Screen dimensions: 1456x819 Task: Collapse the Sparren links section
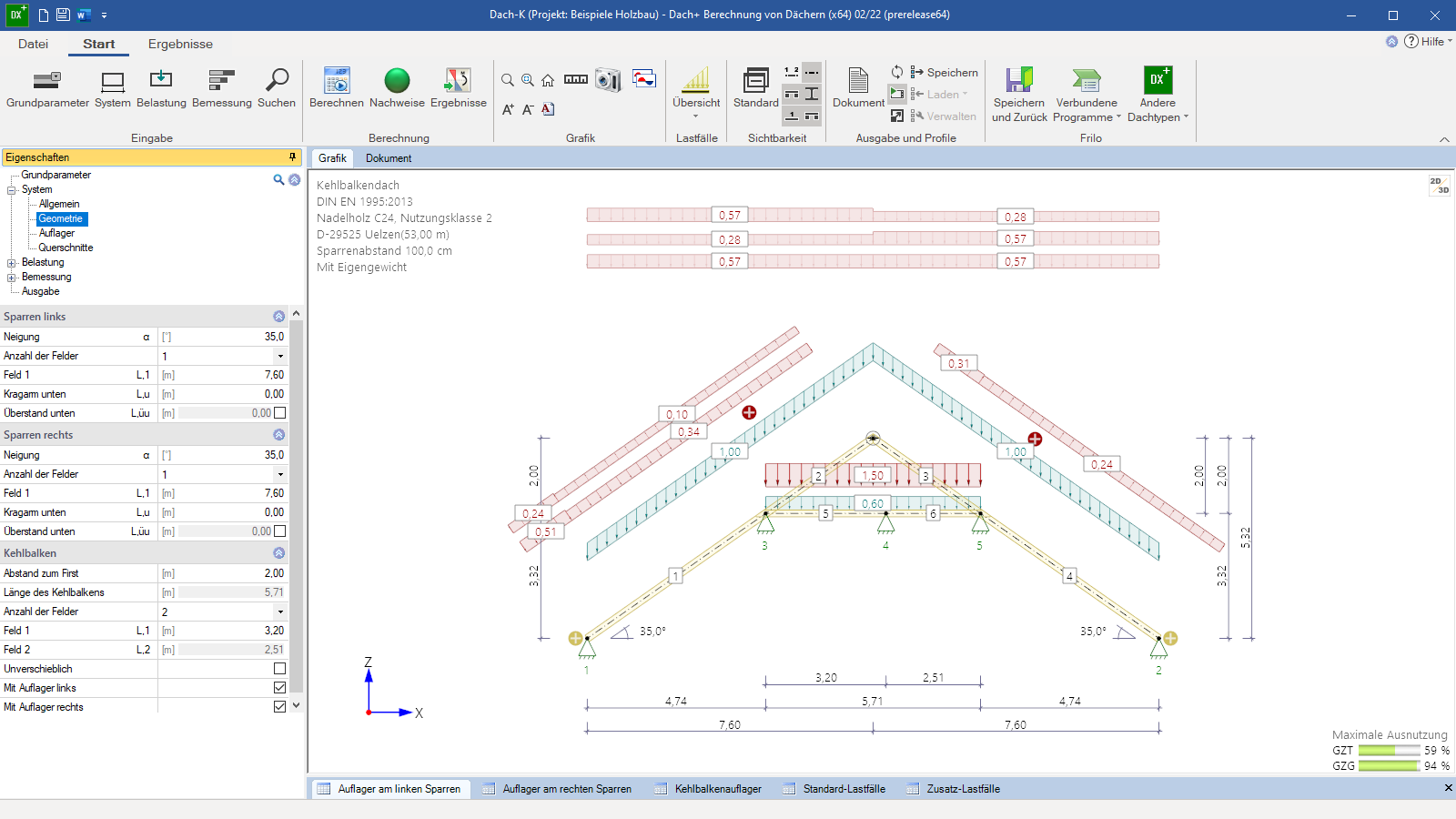coord(279,317)
